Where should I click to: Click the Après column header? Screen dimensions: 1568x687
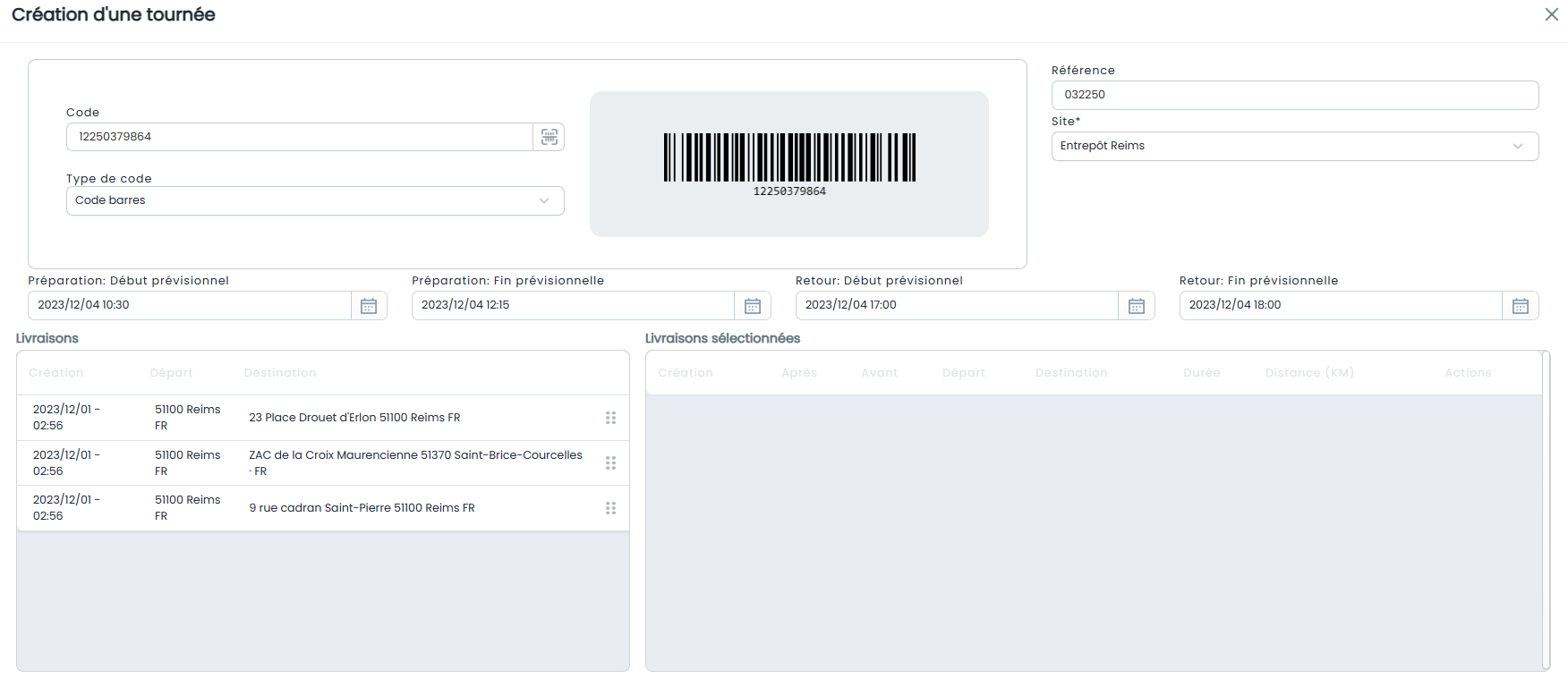point(799,373)
